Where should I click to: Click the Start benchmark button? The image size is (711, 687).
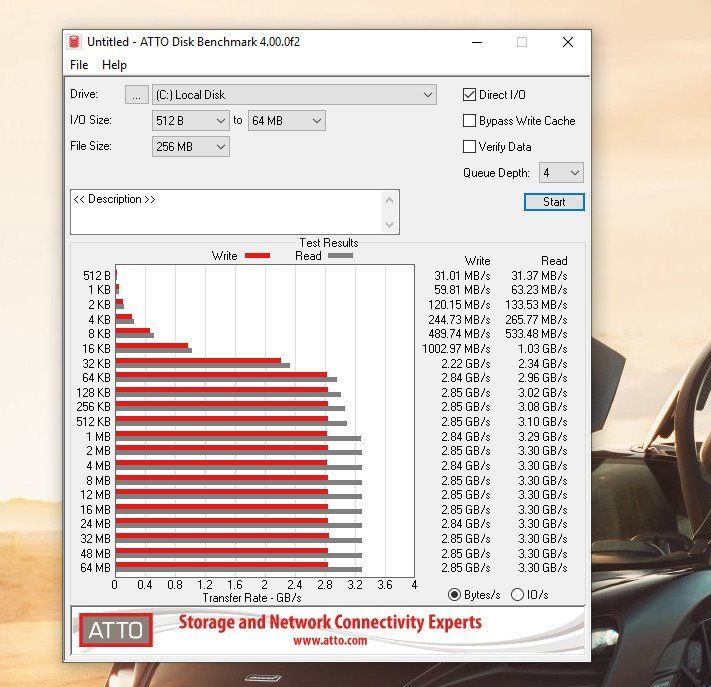(x=554, y=202)
